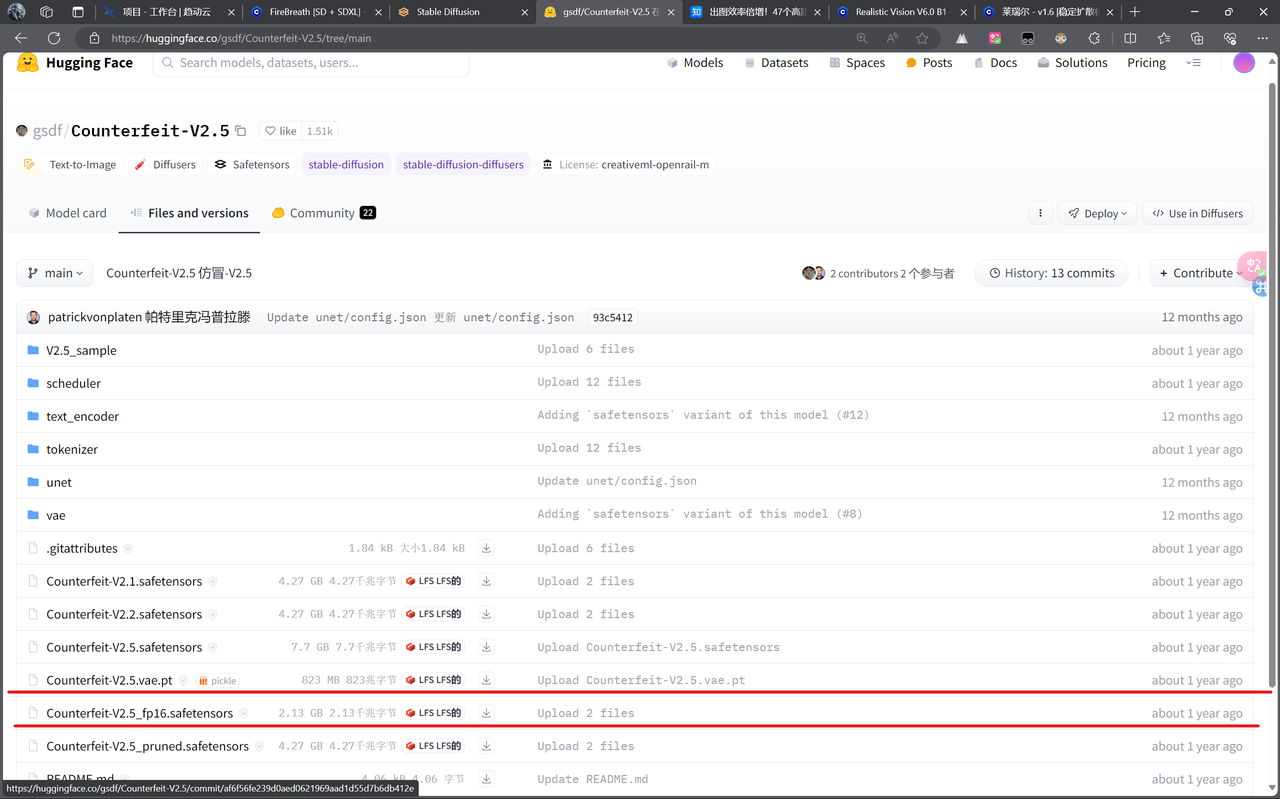The height and width of the screenshot is (799, 1280).
Task: Switch to FireBreath [SD + SDXL] browser tab
Action: (314, 12)
